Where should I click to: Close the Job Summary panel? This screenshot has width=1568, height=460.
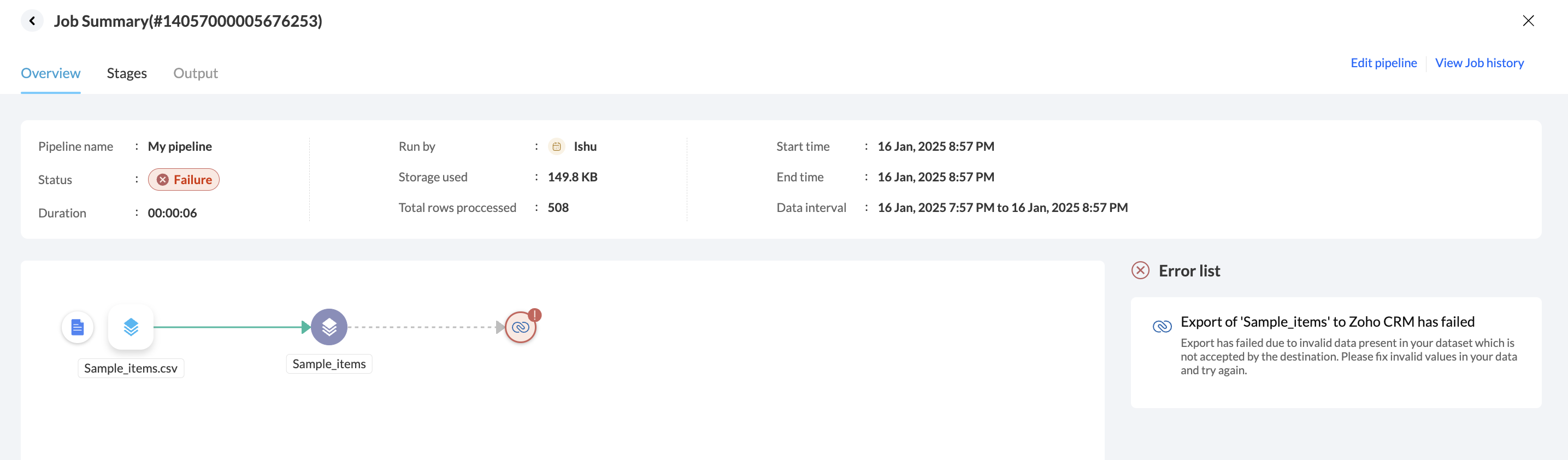tap(1528, 21)
